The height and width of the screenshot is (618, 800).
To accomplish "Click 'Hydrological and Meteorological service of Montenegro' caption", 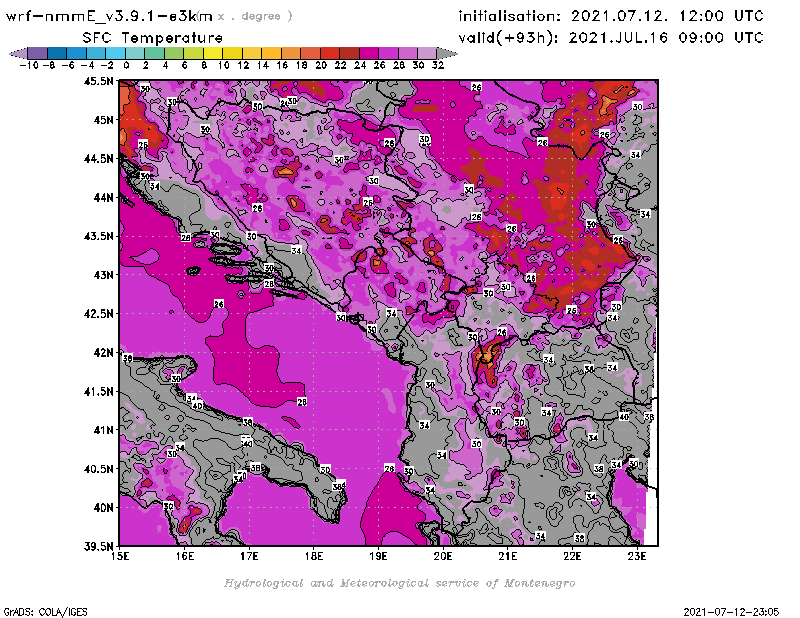I will tap(399, 583).
